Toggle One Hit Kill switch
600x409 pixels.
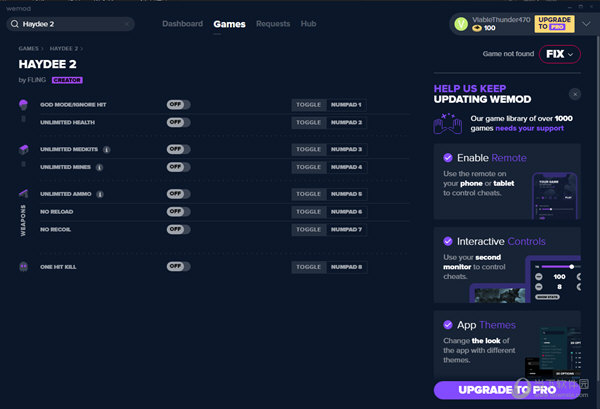pyautogui.click(x=178, y=267)
